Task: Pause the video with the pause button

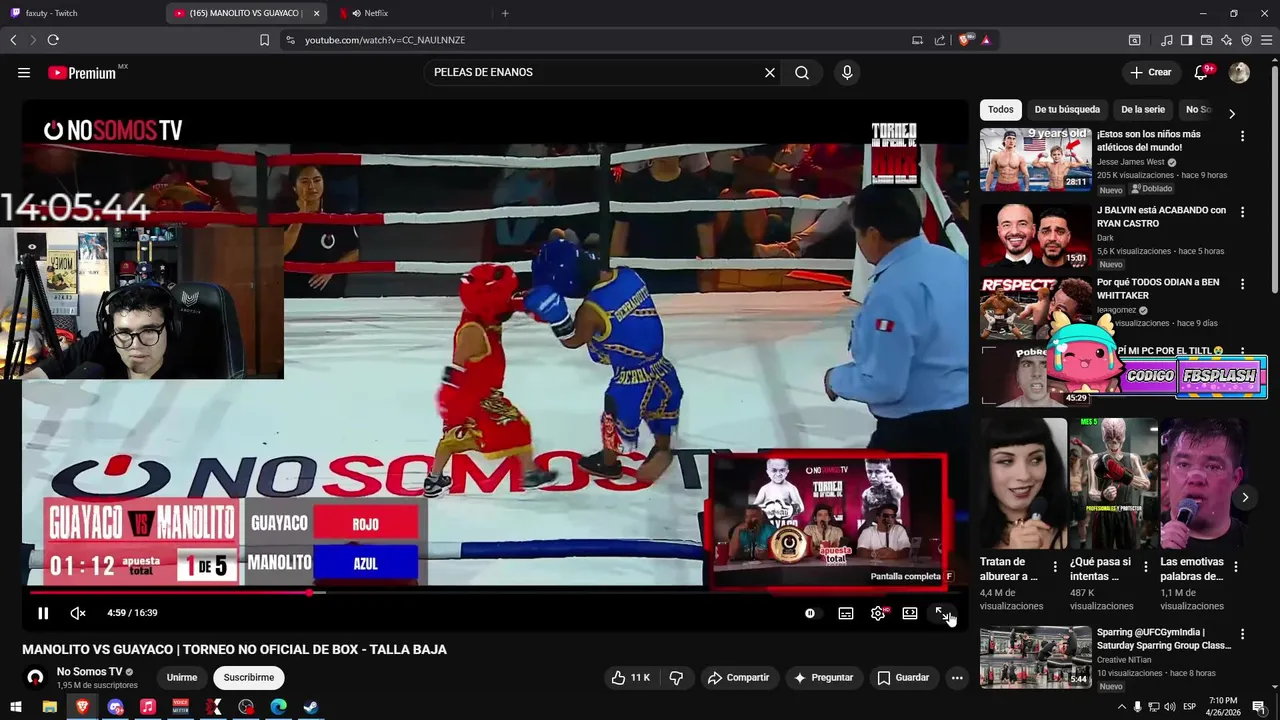Action: click(43, 613)
